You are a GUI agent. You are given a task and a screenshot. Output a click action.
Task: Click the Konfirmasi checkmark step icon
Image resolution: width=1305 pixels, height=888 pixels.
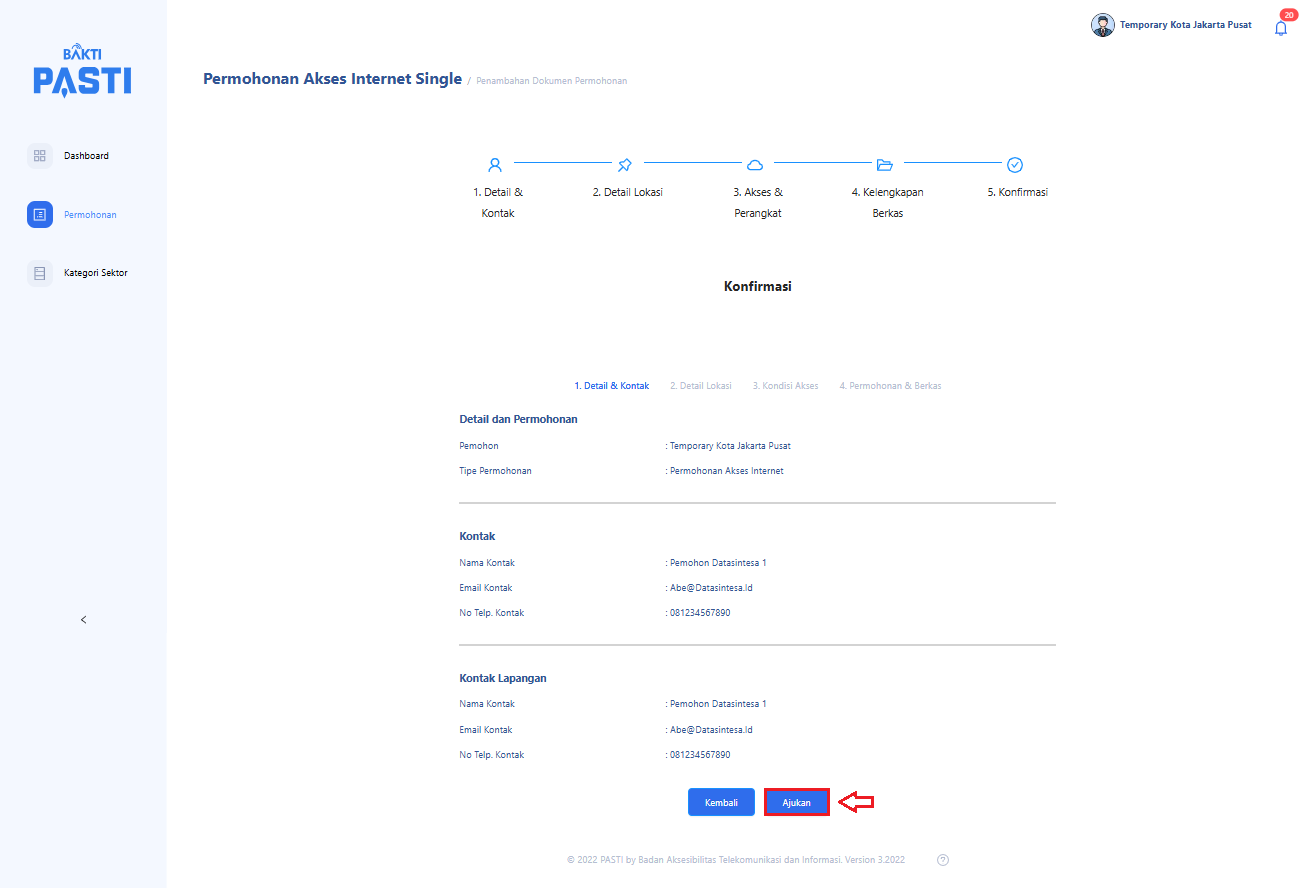click(1015, 164)
